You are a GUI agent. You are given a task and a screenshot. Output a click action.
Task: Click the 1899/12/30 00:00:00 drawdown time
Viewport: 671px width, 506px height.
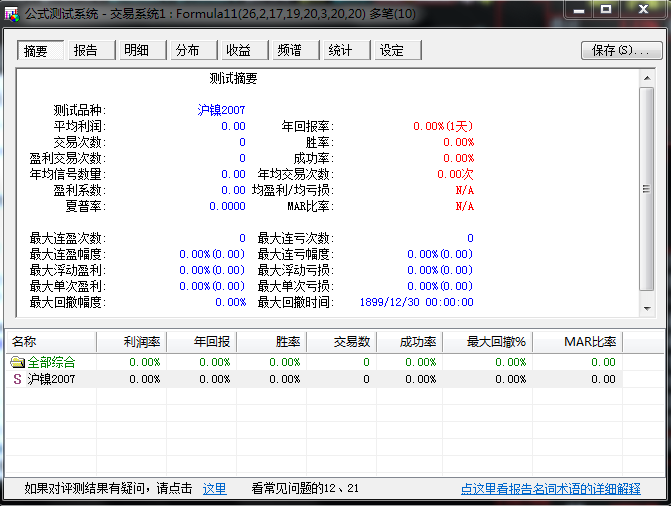pyautogui.click(x=416, y=302)
